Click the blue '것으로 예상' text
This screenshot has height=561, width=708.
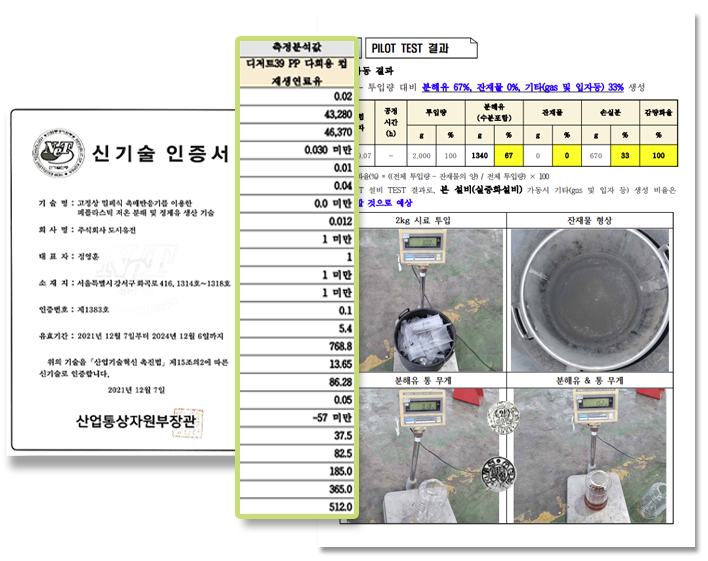(x=389, y=203)
